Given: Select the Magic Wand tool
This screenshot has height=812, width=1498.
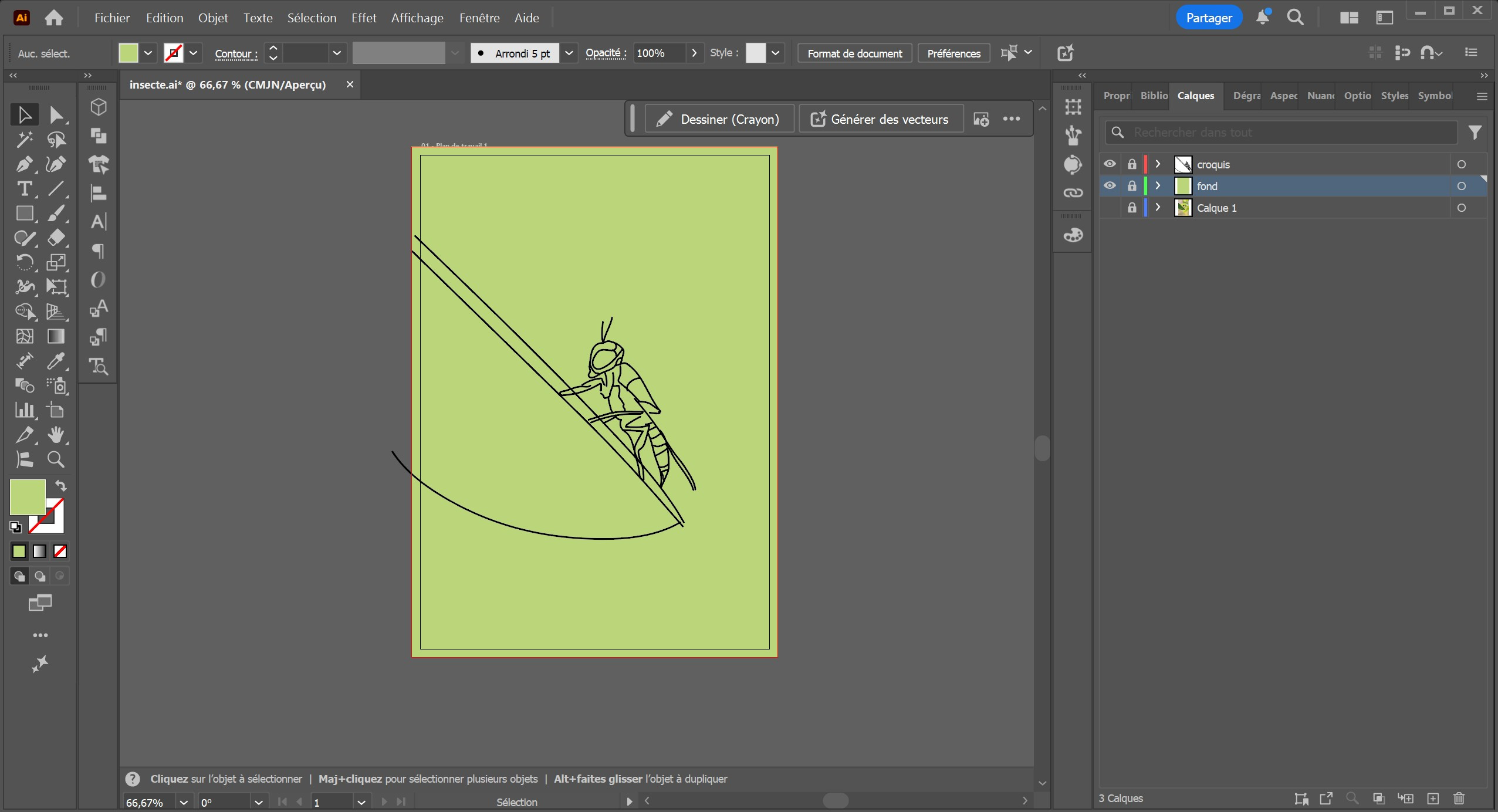Looking at the screenshot, I should click(24, 140).
